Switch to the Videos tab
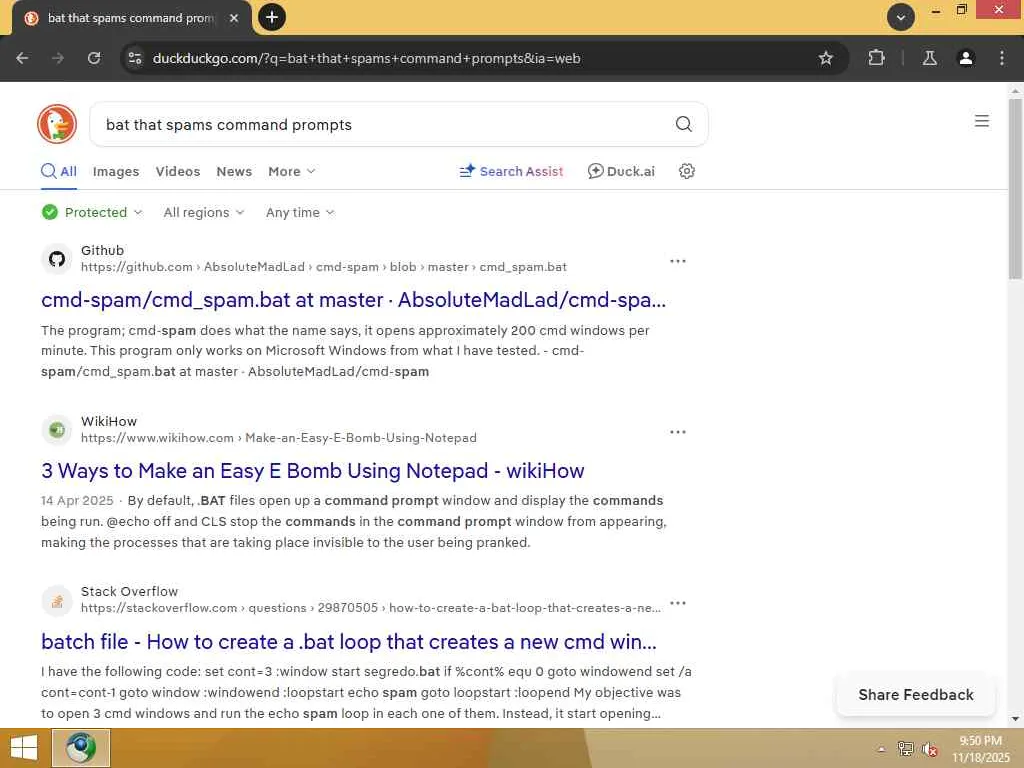This screenshot has height=768, width=1024. tap(178, 171)
